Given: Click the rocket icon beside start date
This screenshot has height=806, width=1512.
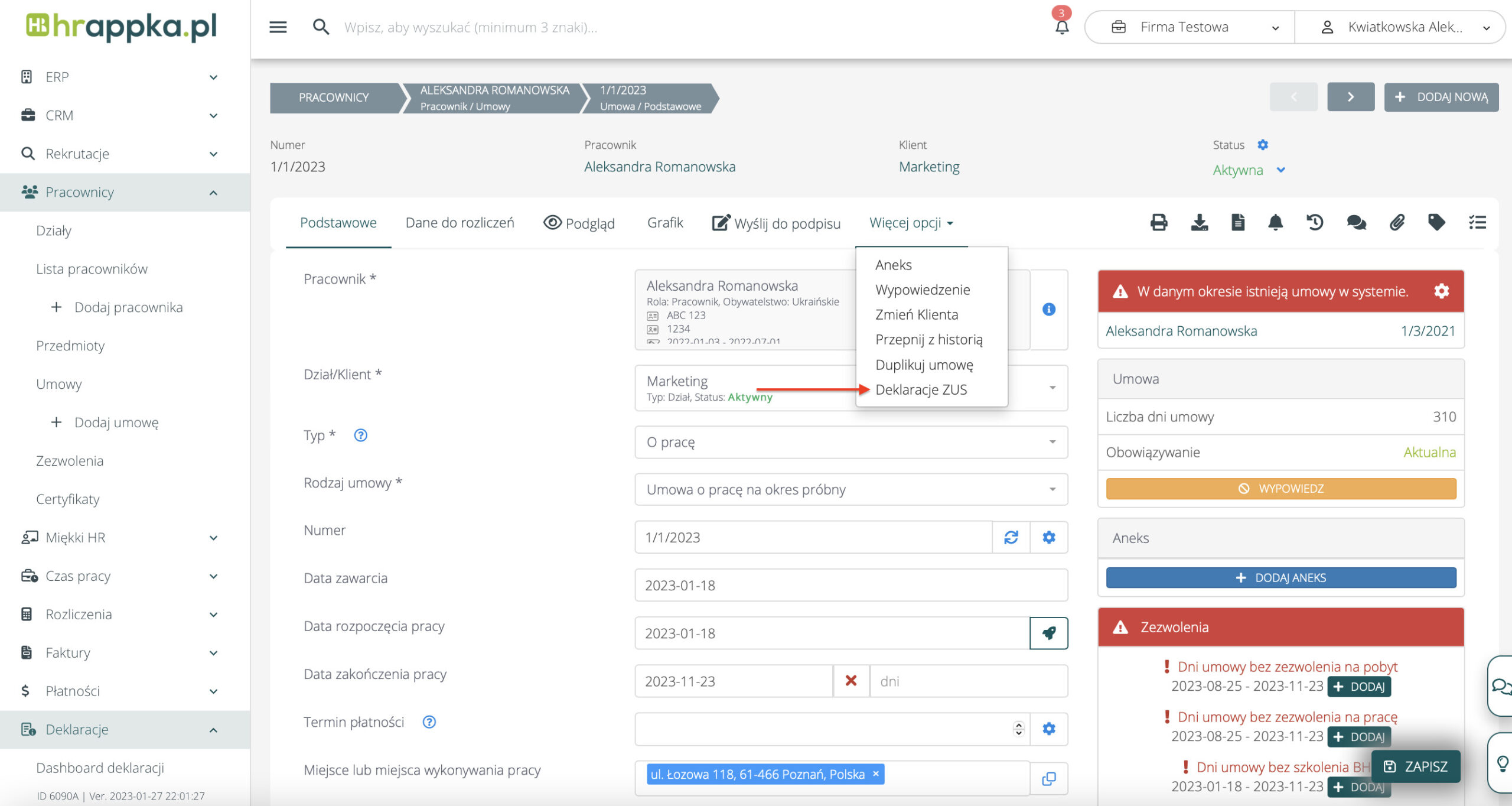Looking at the screenshot, I should click(1048, 633).
